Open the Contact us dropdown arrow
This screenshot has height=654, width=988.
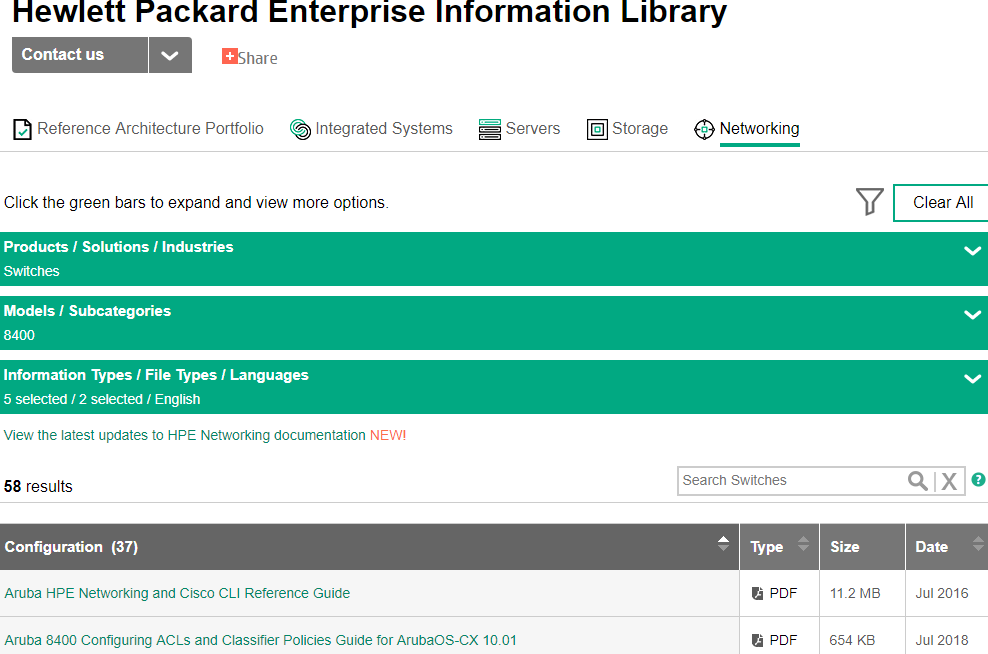170,55
